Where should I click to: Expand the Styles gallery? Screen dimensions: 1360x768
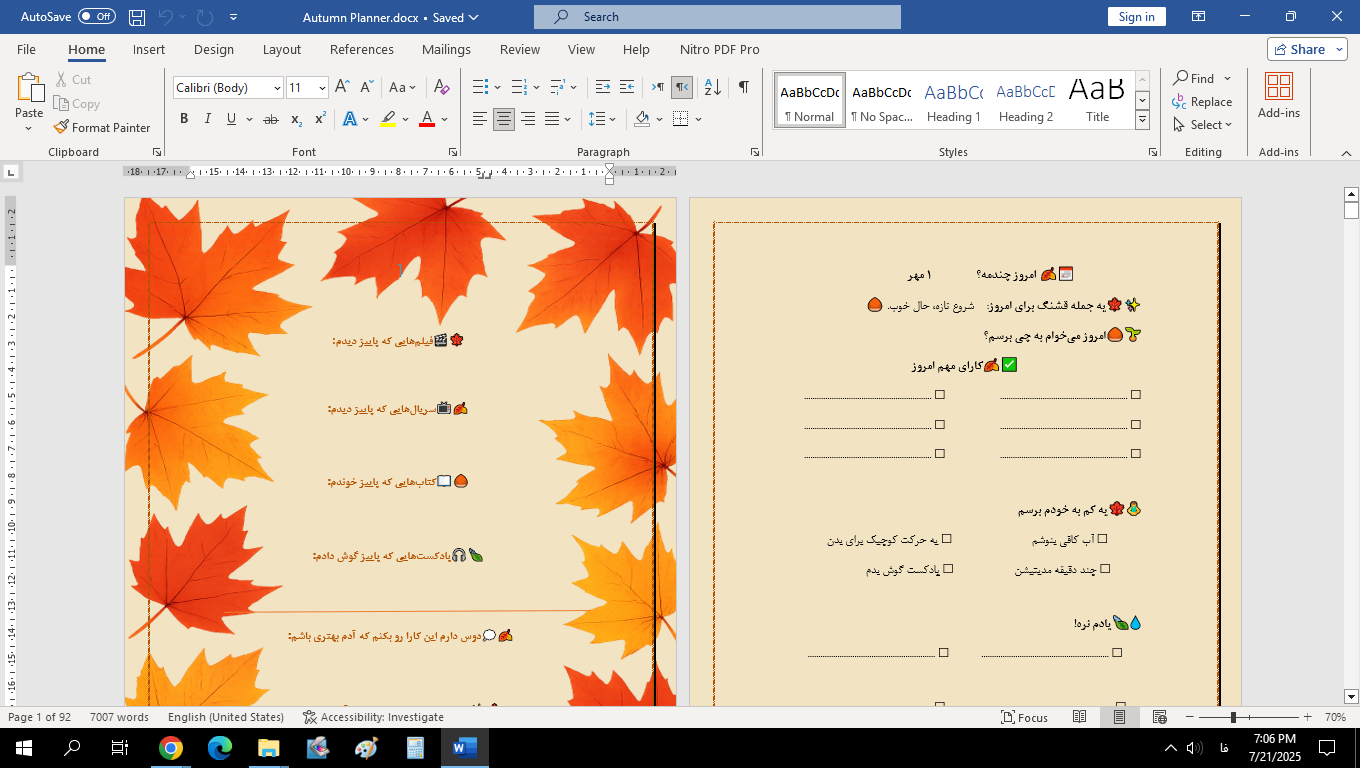[1142, 120]
